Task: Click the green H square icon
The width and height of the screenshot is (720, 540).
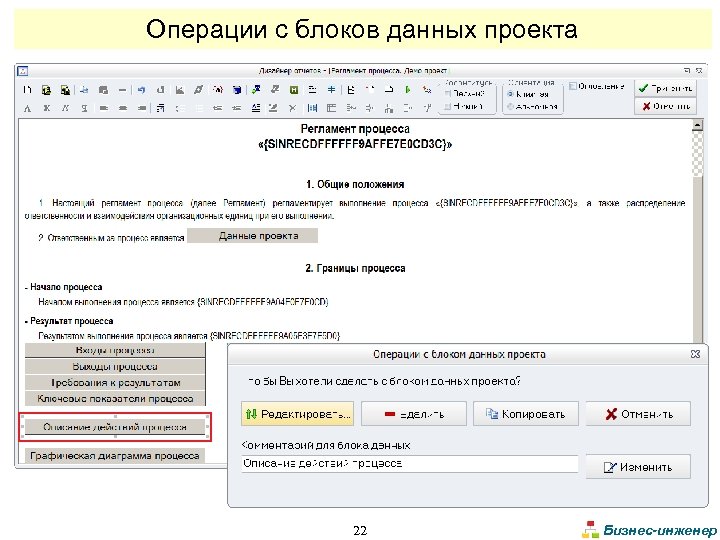Action: coord(294,90)
